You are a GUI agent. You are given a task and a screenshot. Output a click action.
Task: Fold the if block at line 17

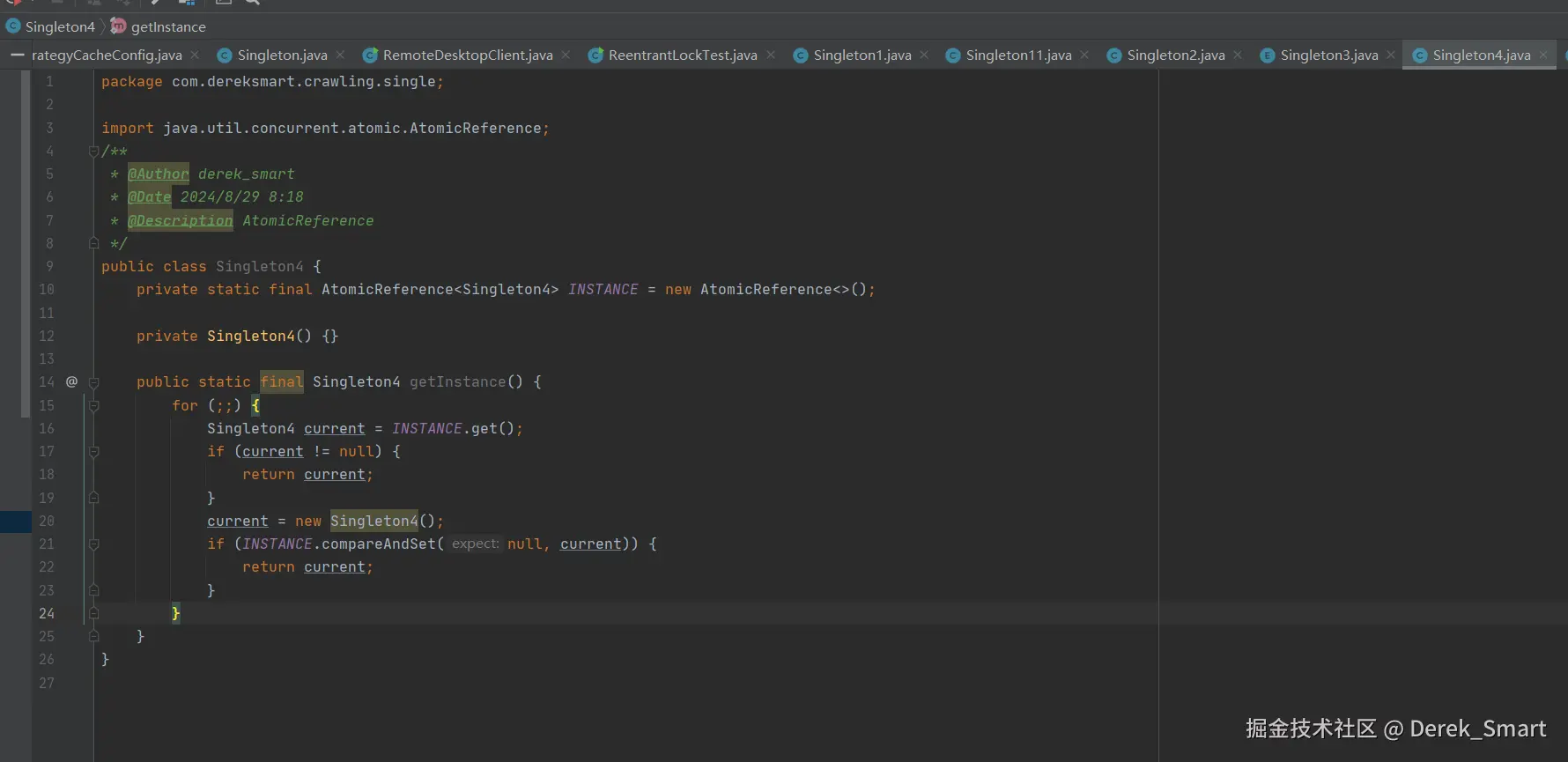[93, 451]
